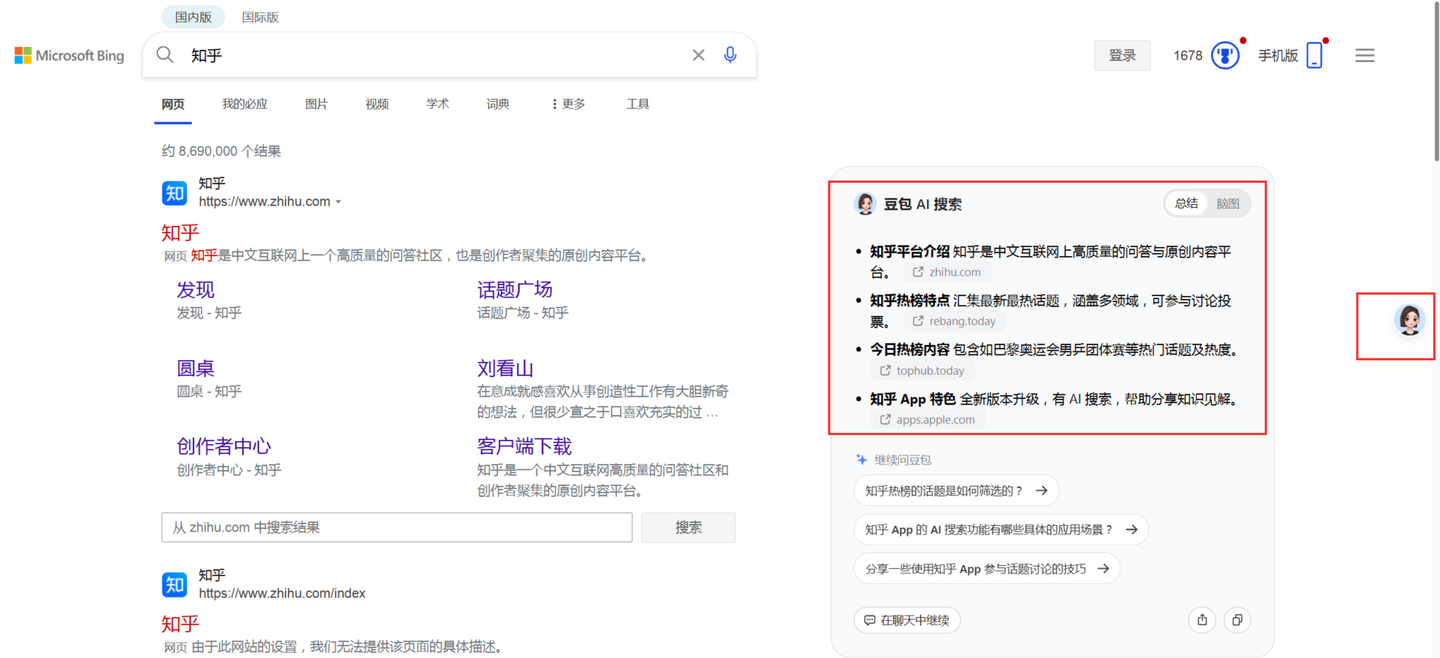Click the 从 zhihu.com 中搜索结果 field

(x=397, y=527)
